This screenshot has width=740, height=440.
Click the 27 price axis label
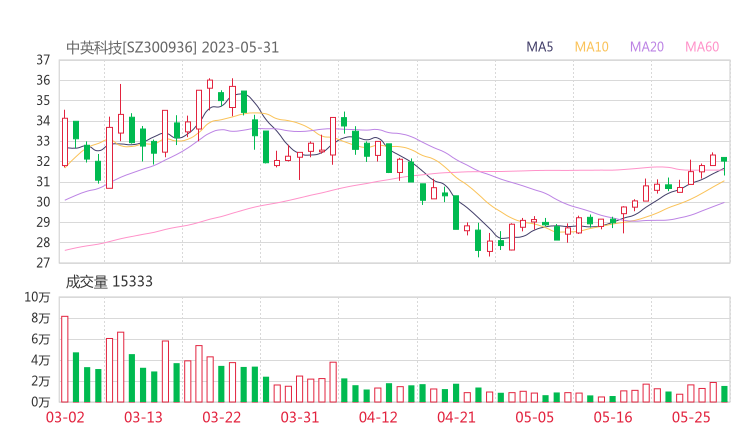pyautogui.click(x=43, y=263)
